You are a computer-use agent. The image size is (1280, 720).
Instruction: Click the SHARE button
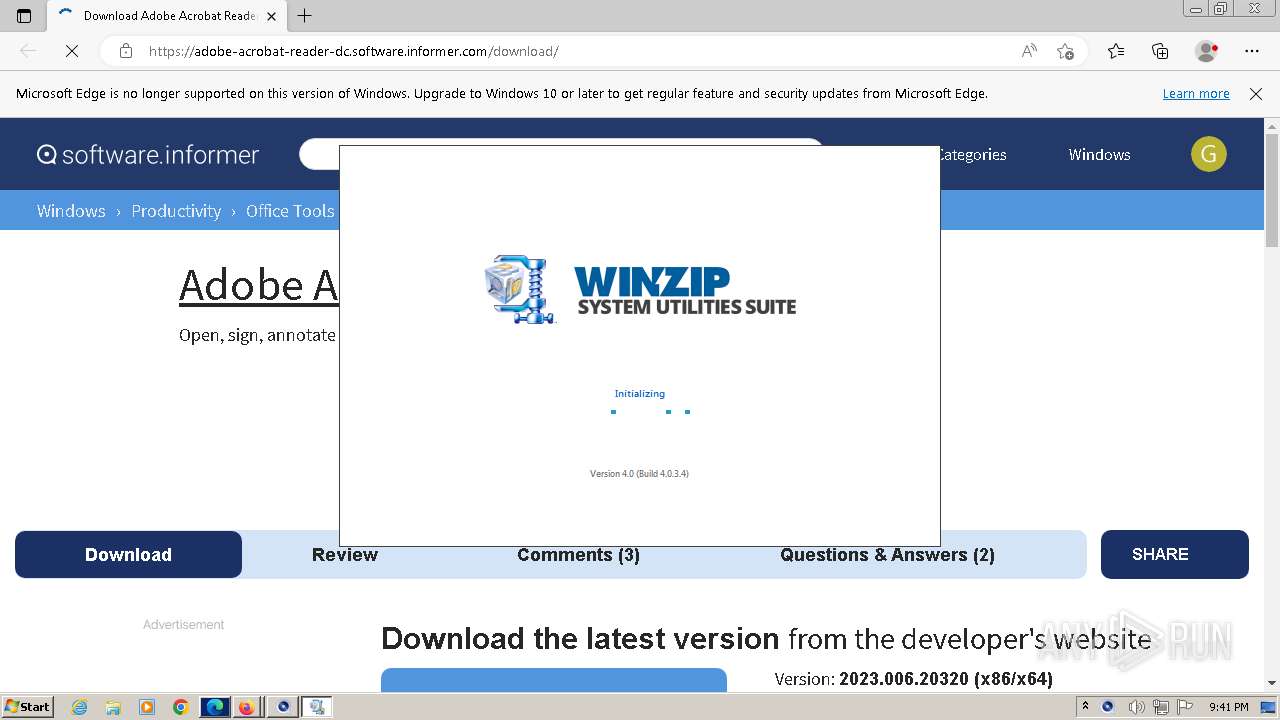1175,554
